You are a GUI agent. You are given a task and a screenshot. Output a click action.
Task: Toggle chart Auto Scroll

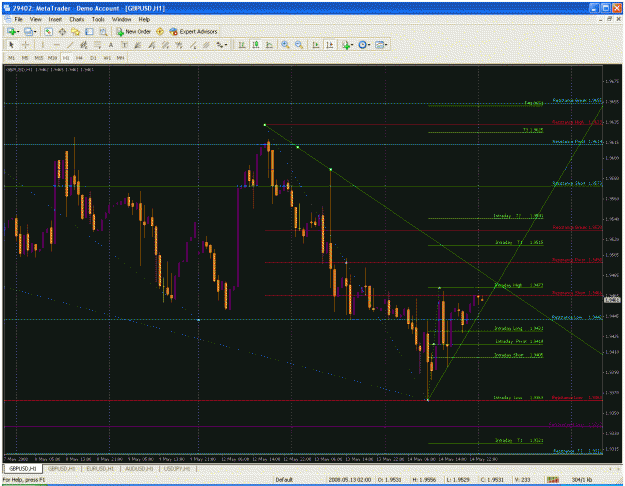coord(315,45)
